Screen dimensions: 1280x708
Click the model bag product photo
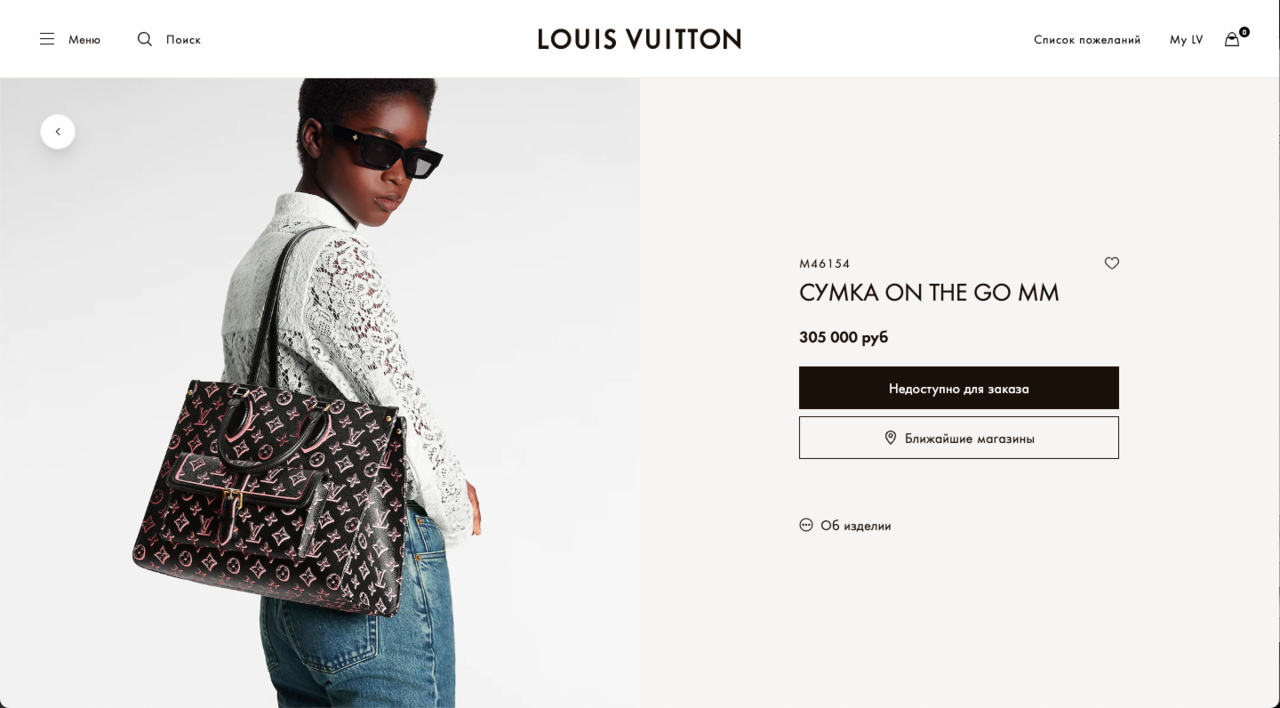pos(320,393)
